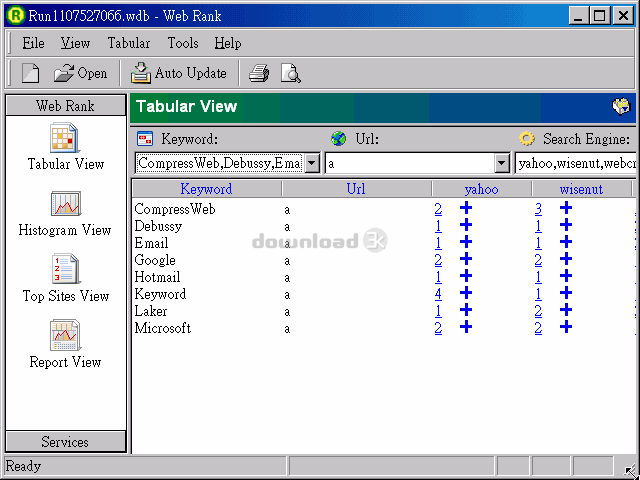The image size is (640, 480).
Task: Switch to Histogram View in sidebar
Action: tap(65, 213)
